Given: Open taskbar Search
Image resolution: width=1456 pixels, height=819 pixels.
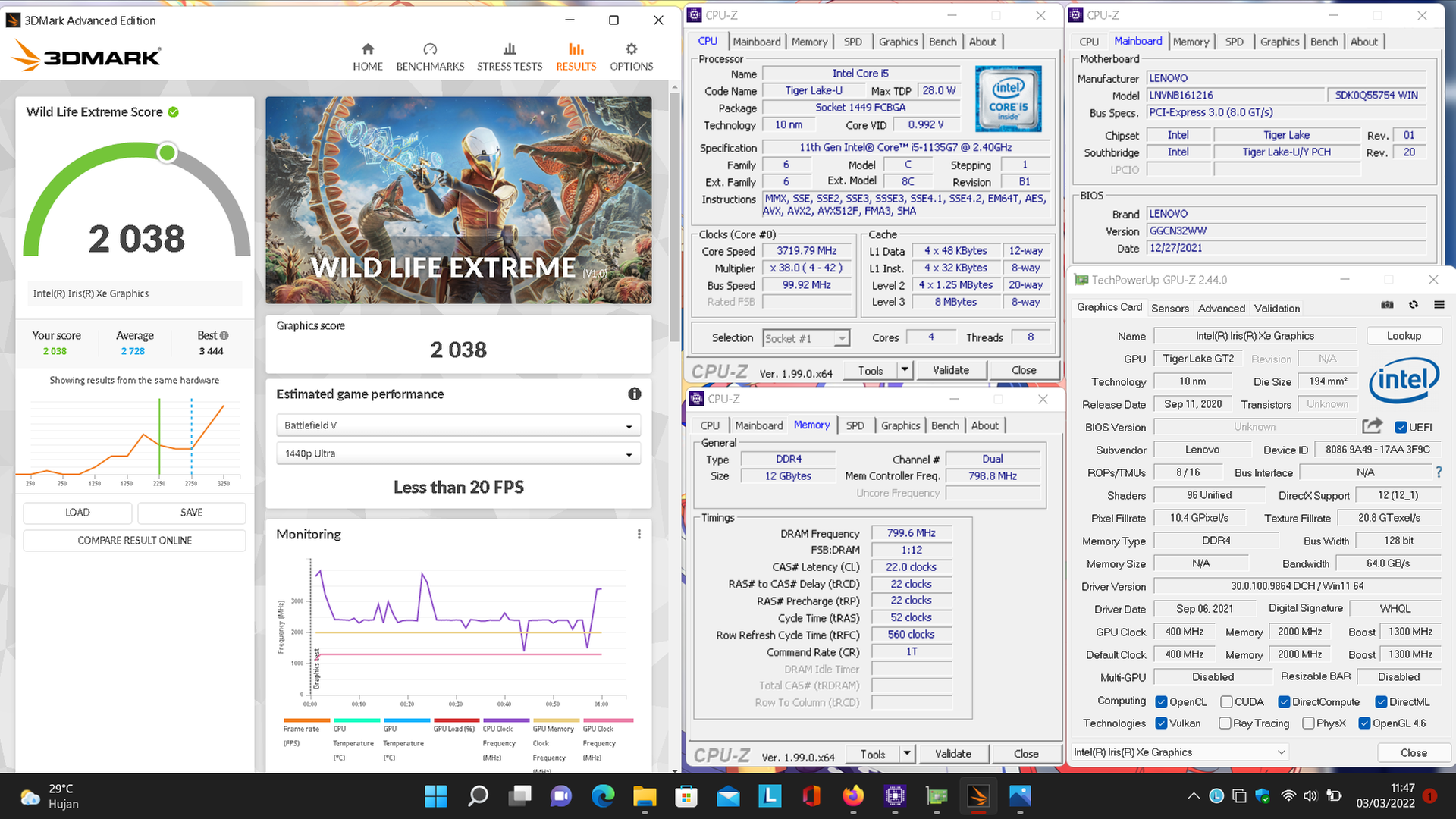Looking at the screenshot, I should 478,796.
